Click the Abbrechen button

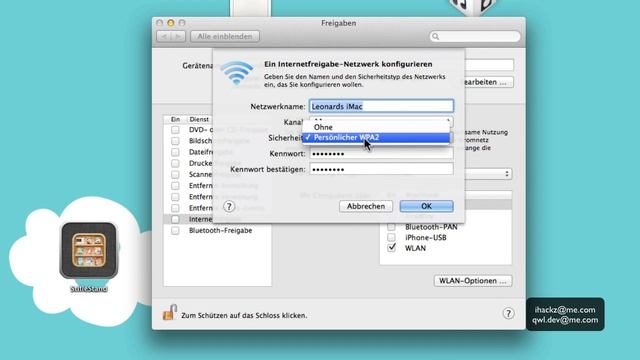(366, 206)
